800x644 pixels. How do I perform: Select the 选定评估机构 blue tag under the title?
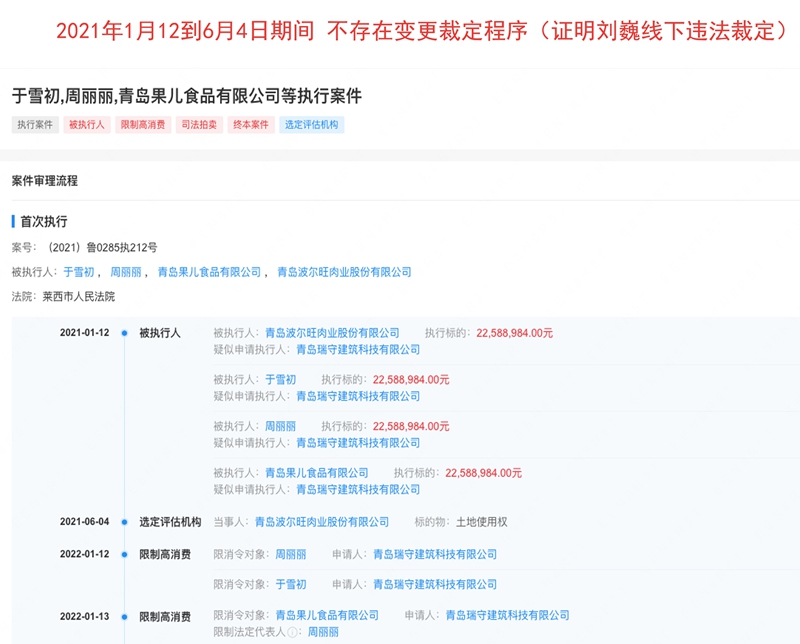click(312, 125)
